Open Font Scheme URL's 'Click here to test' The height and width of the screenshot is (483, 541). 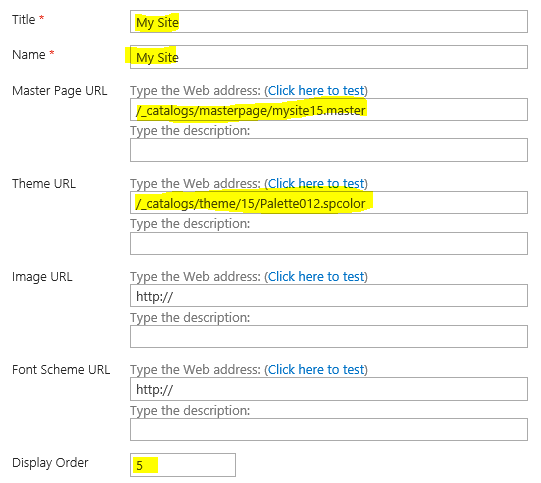tap(316, 369)
